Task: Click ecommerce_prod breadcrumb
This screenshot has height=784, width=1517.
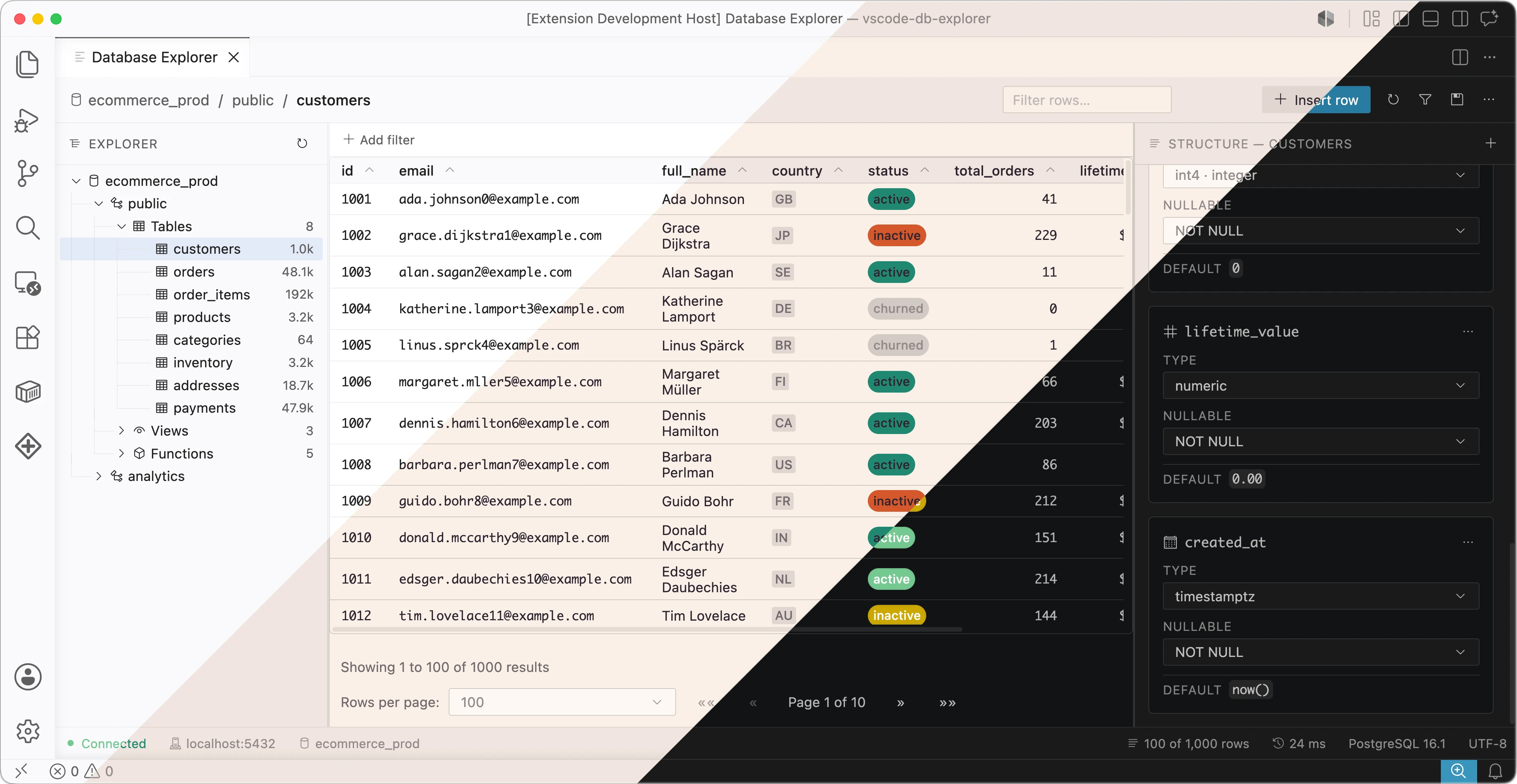Action: click(148, 101)
